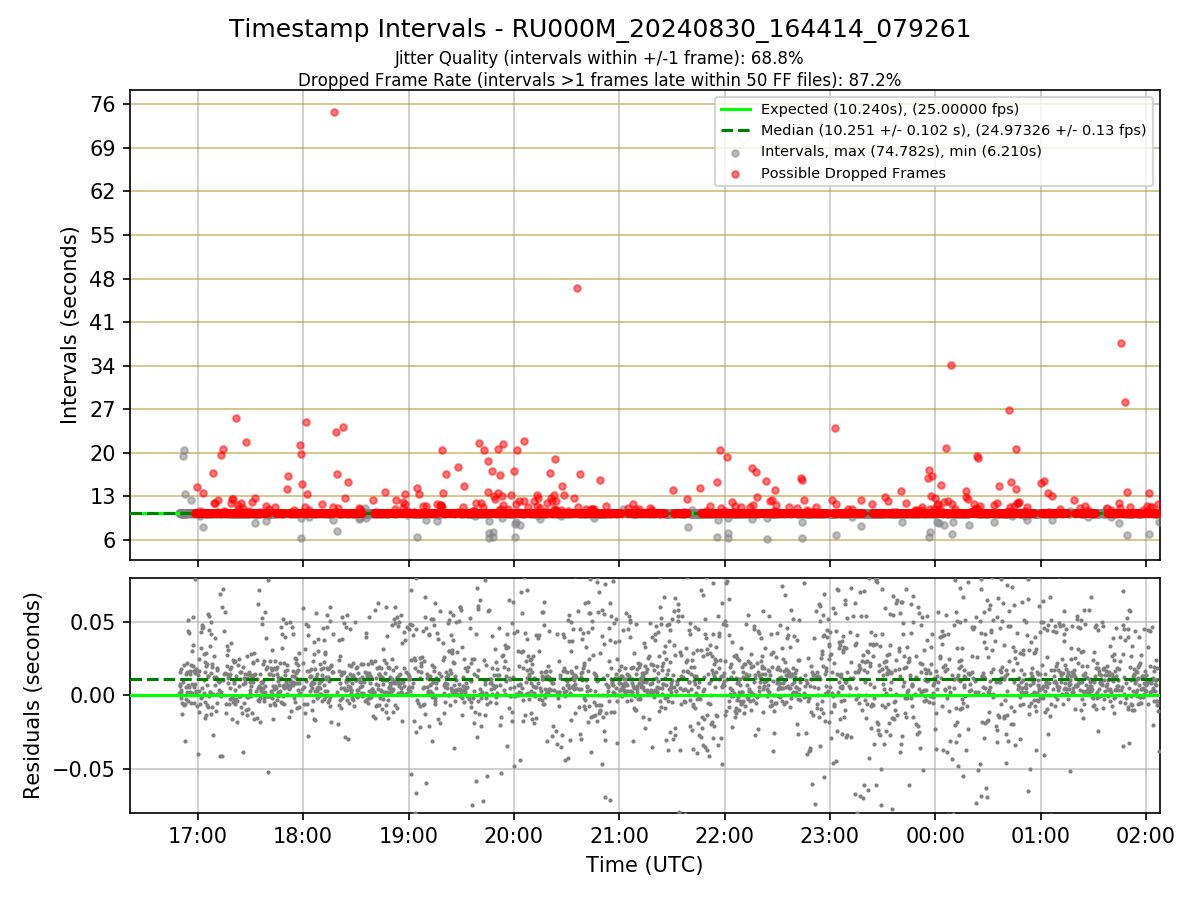1200x900 pixels.
Task: Click the '13' y-axis tick label
Action: tap(104, 497)
